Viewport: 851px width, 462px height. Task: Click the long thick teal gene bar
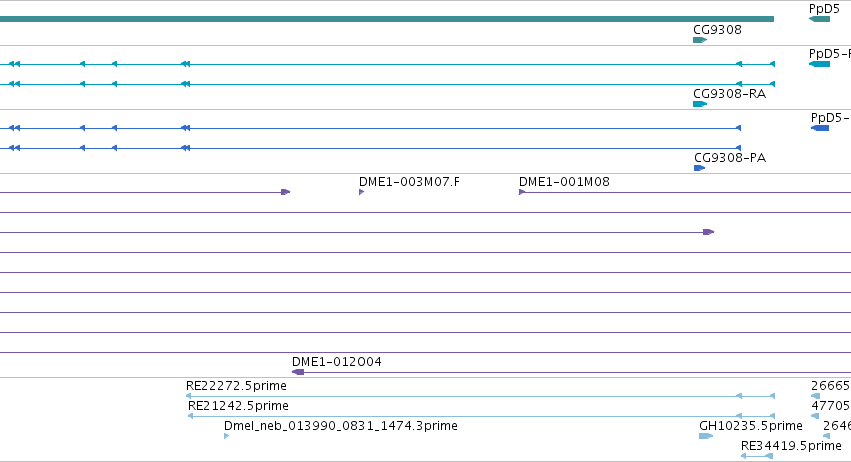pos(386,19)
